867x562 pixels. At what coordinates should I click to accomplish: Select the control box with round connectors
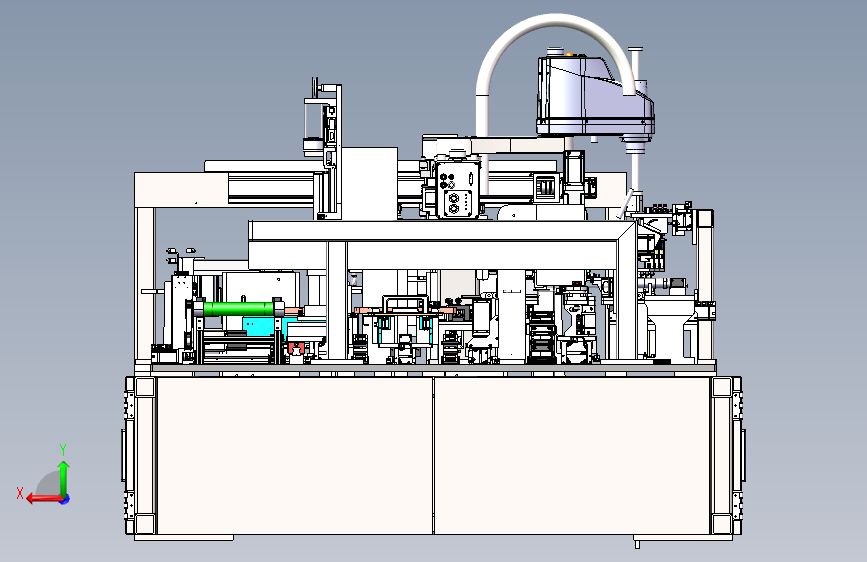pyautogui.click(x=457, y=188)
